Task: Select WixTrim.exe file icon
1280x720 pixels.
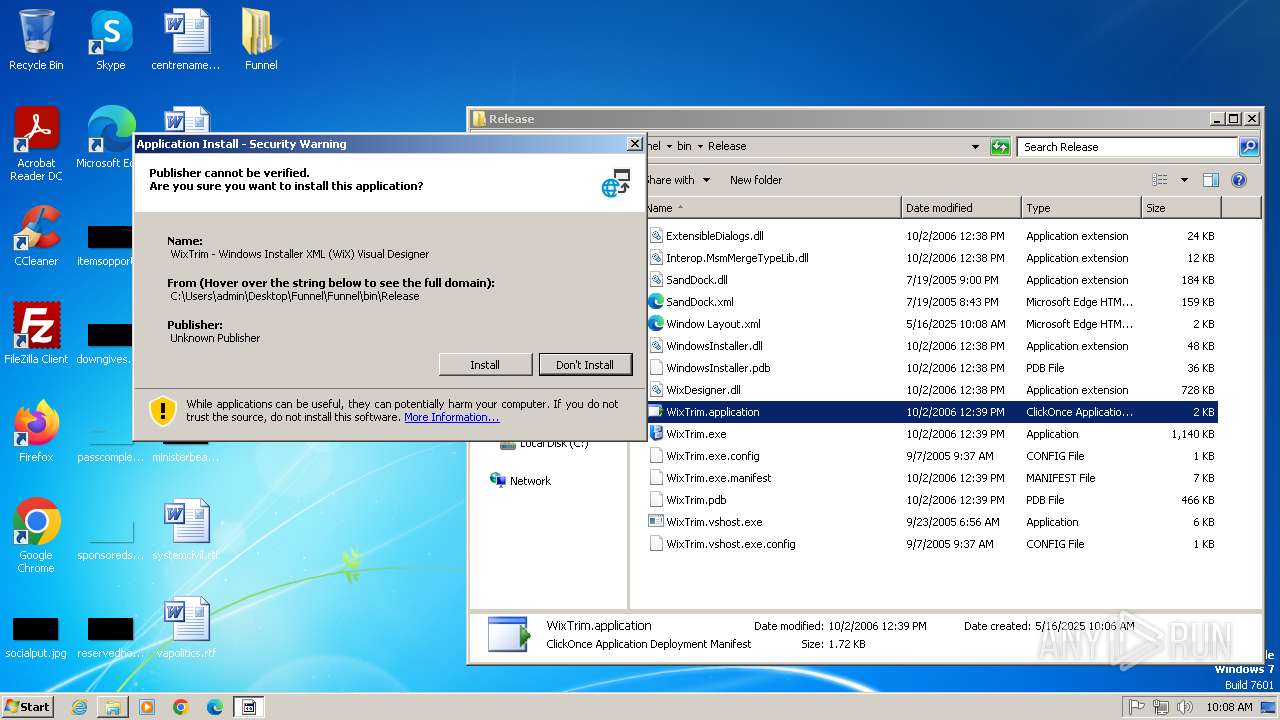Action: [x=656, y=434]
